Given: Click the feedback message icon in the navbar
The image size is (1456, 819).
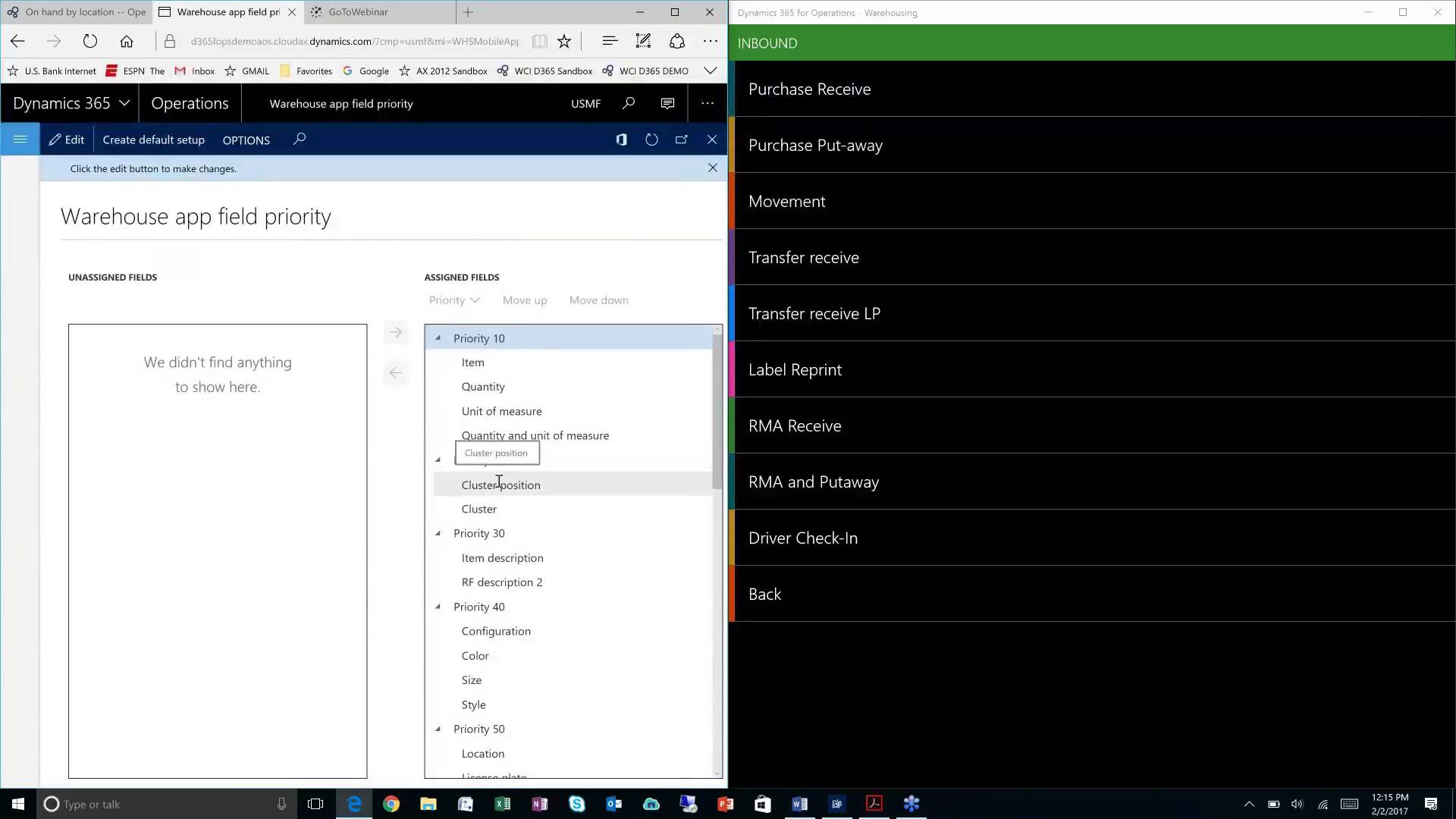Looking at the screenshot, I should click(x=667, y=103).
